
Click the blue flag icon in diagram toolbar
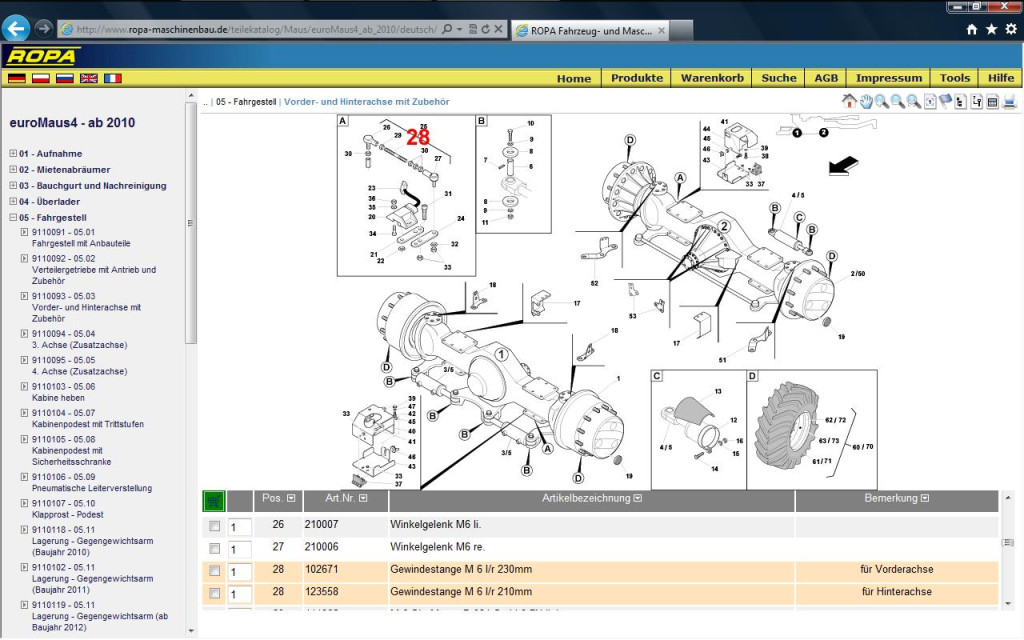pyautogui.click(x=946, y=101)
